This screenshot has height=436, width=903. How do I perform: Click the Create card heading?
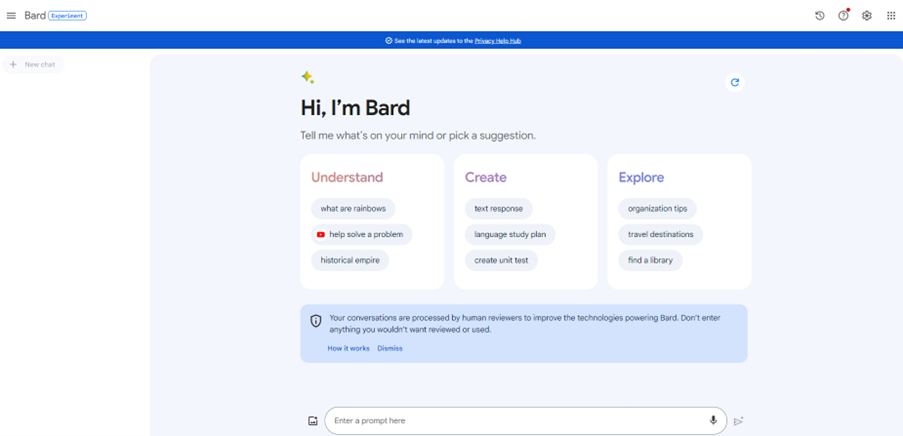pyautogui.click(x=486, y=177)
